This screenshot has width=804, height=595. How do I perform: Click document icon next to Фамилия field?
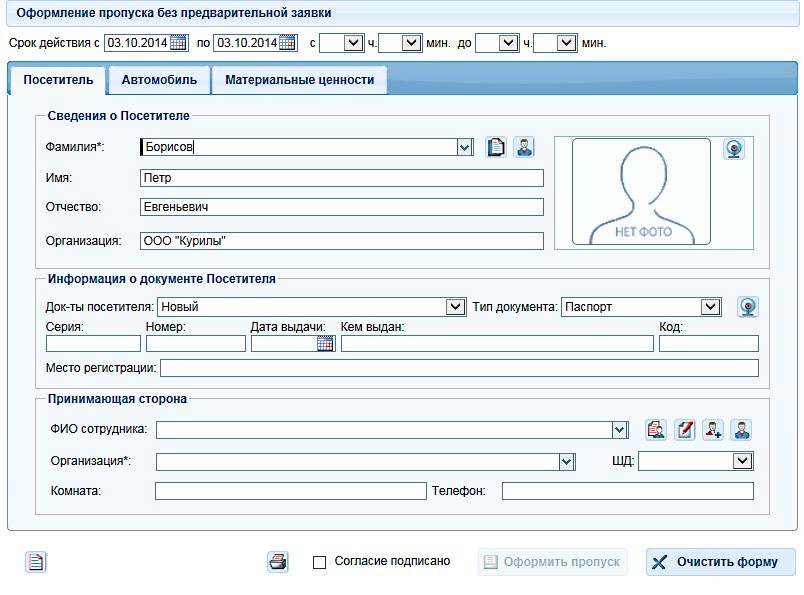click(496, 147)
